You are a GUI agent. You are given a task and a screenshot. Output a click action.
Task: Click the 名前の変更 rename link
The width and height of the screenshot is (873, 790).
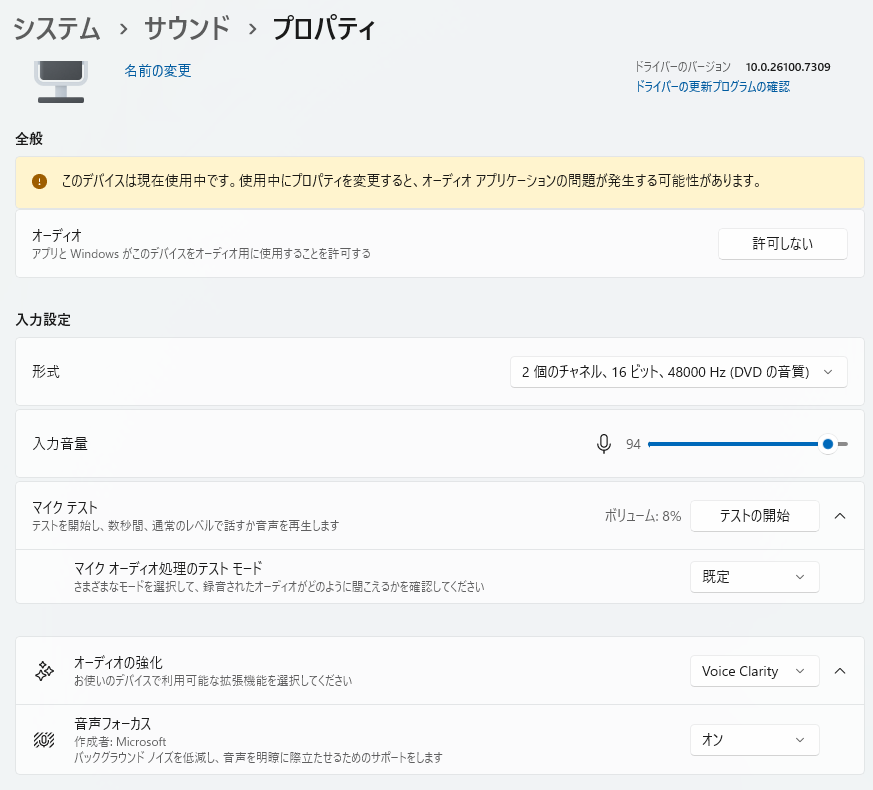coord(158,71)
